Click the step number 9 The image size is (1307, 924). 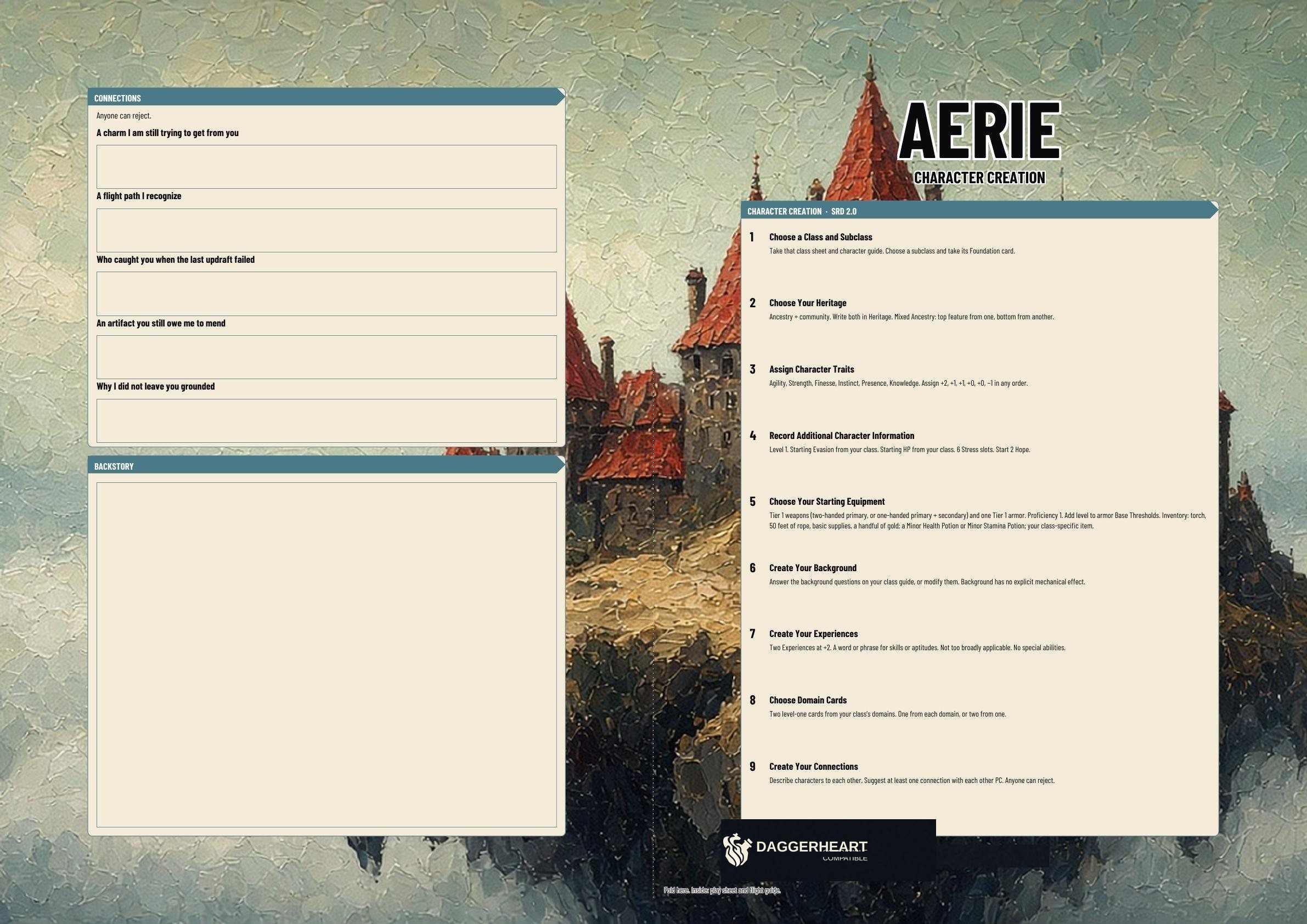click(x=753, y=767)
